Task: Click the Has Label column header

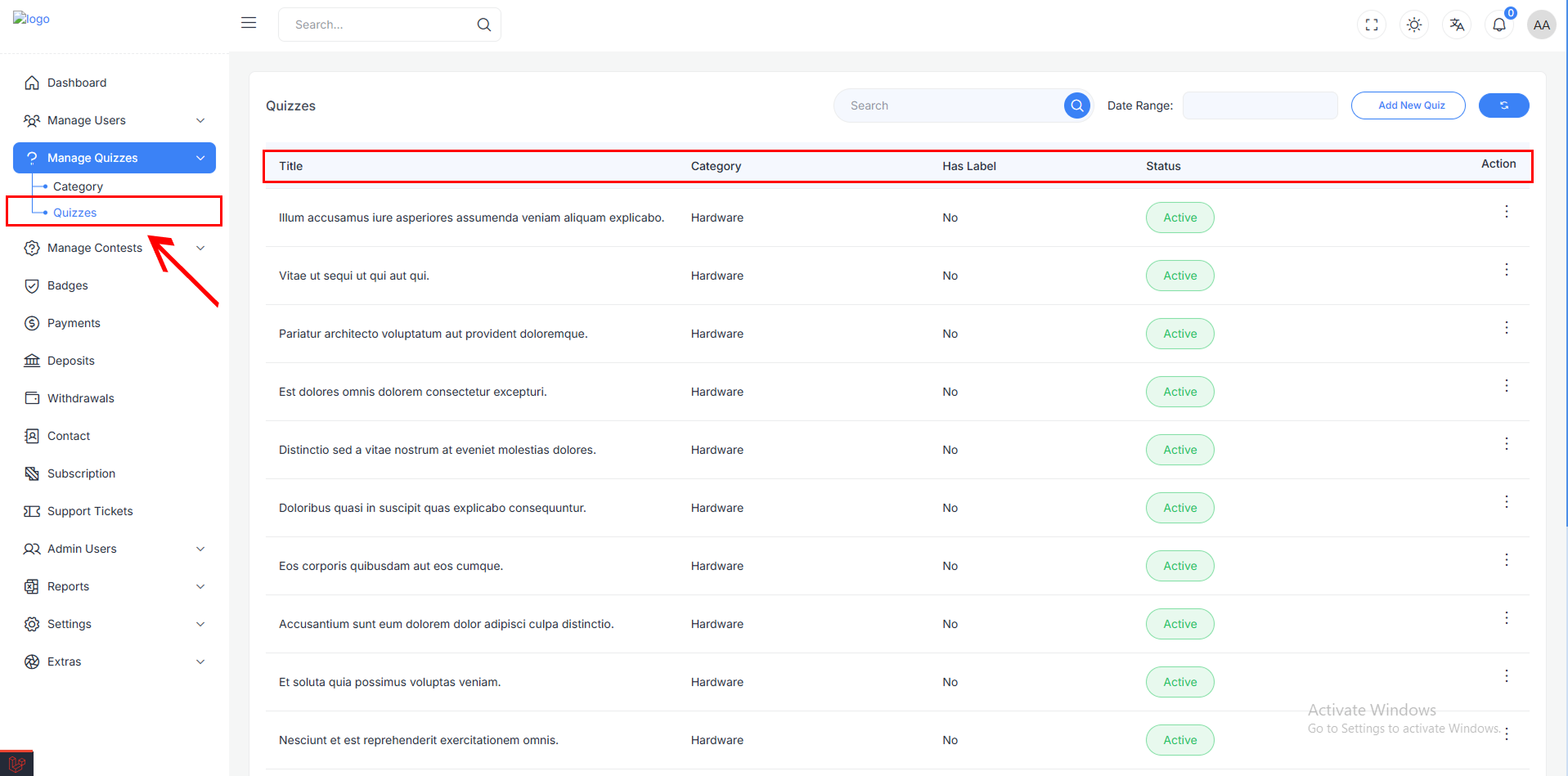Action: point(969,166)
